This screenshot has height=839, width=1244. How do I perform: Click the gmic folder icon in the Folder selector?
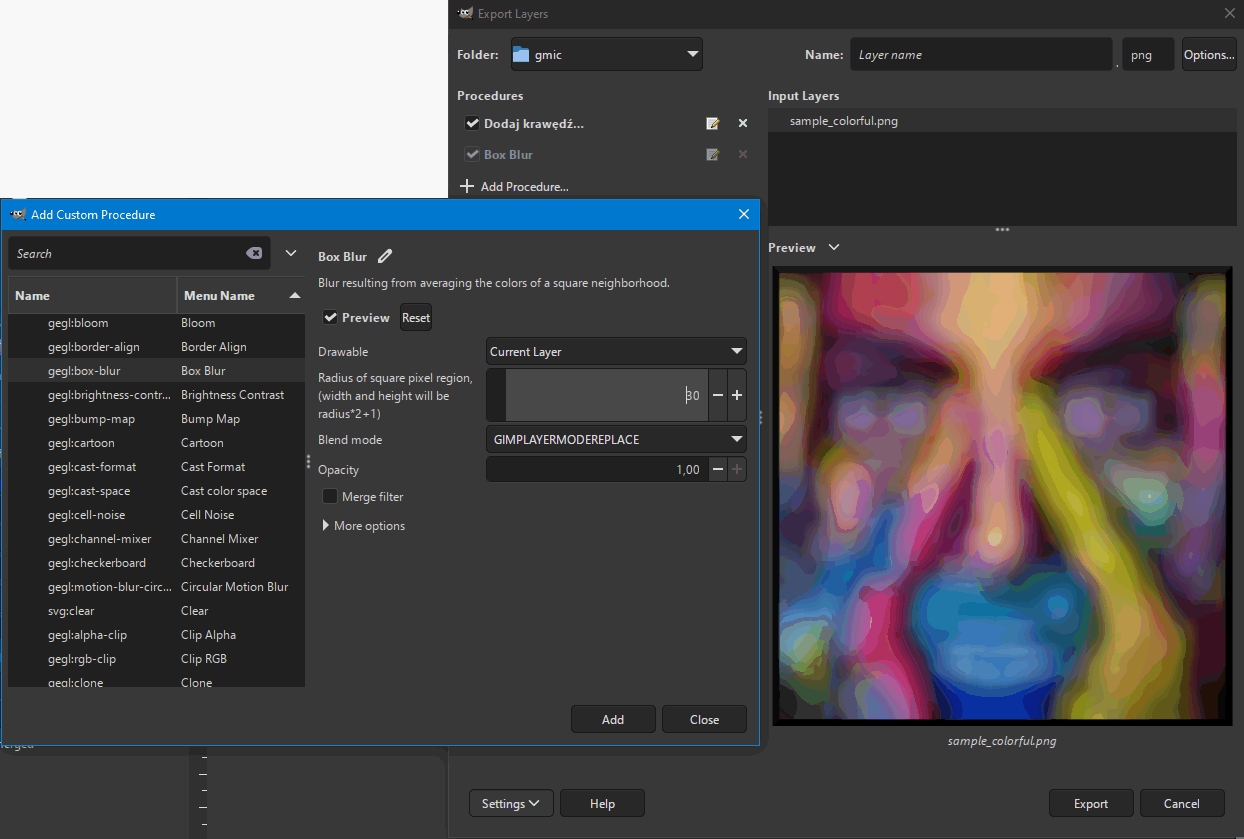click(521, 54)
